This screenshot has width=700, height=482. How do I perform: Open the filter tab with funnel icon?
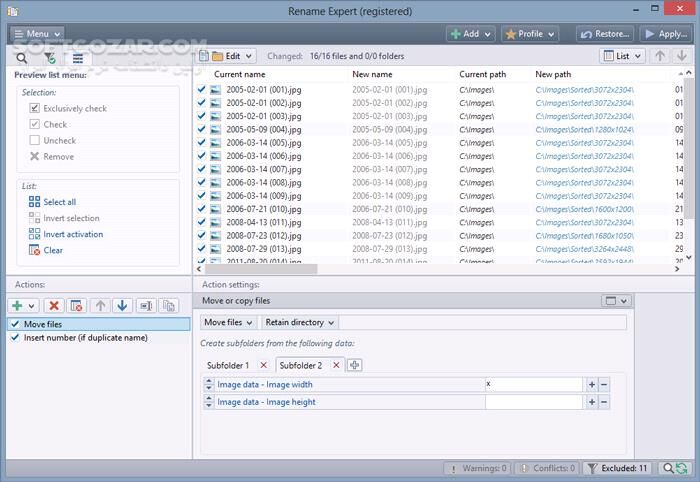50,58
